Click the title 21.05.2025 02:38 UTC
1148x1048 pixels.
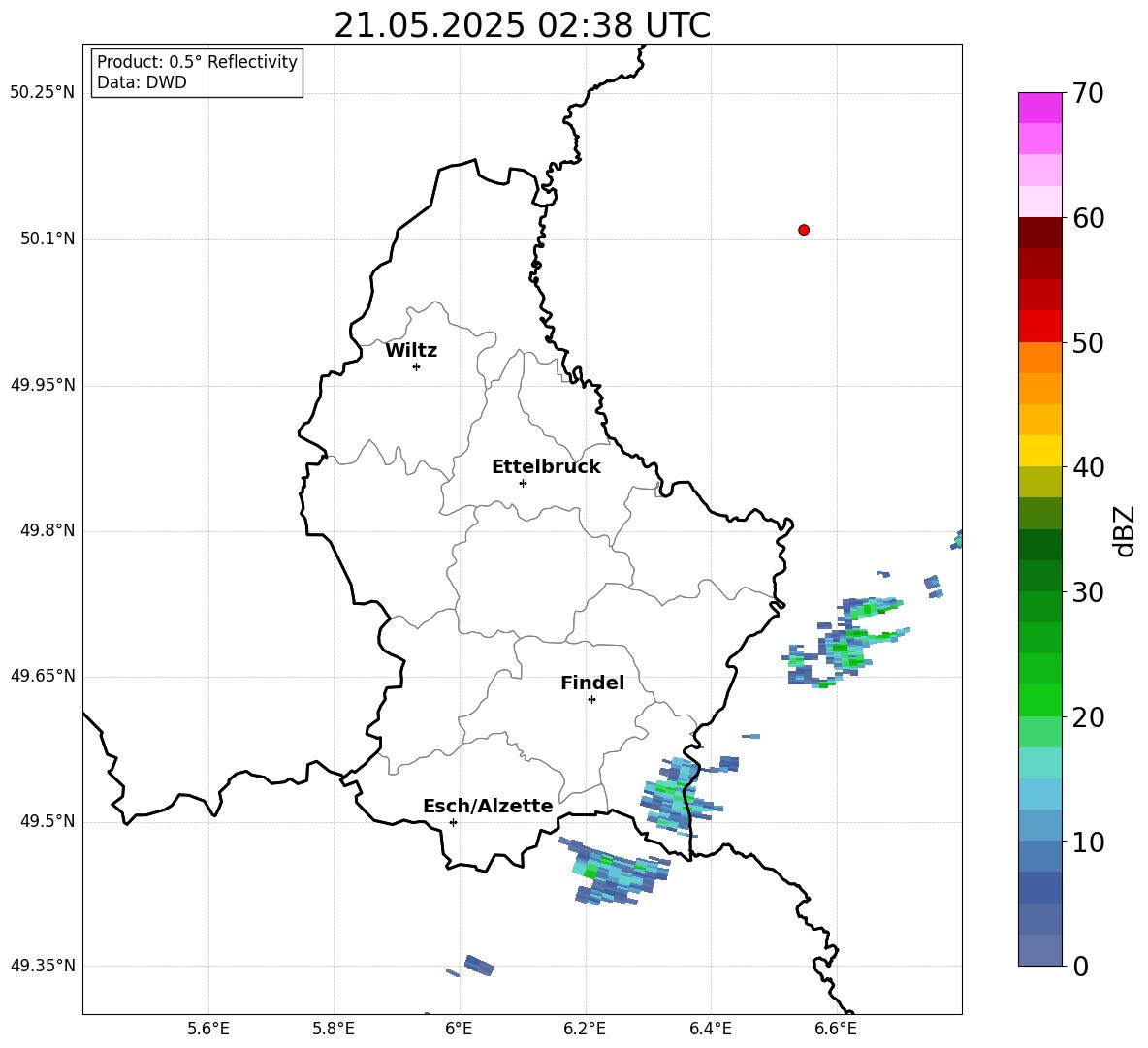pyautogui.click(x=522, y=25)
